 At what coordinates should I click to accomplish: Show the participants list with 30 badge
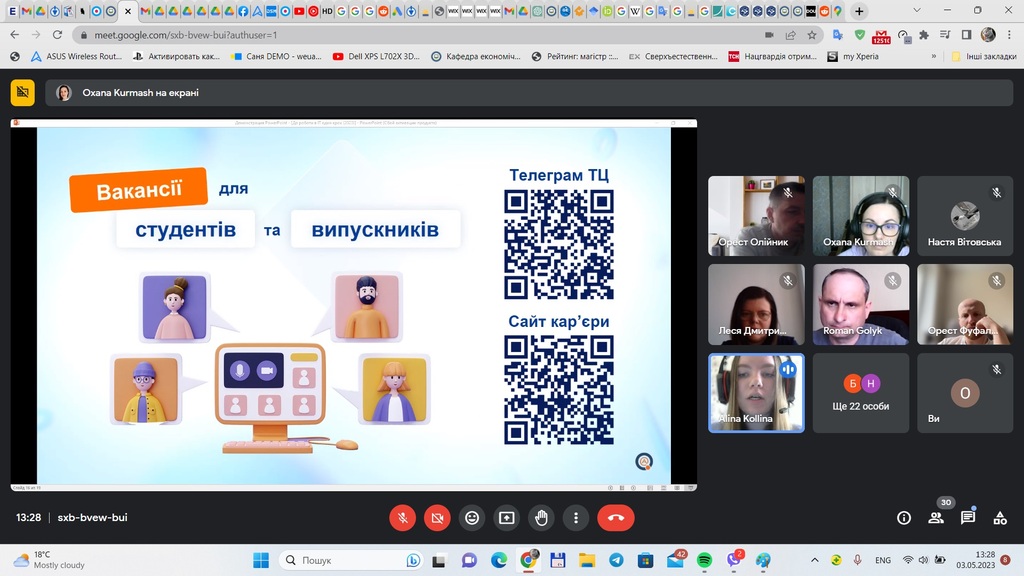click(936, 518)
